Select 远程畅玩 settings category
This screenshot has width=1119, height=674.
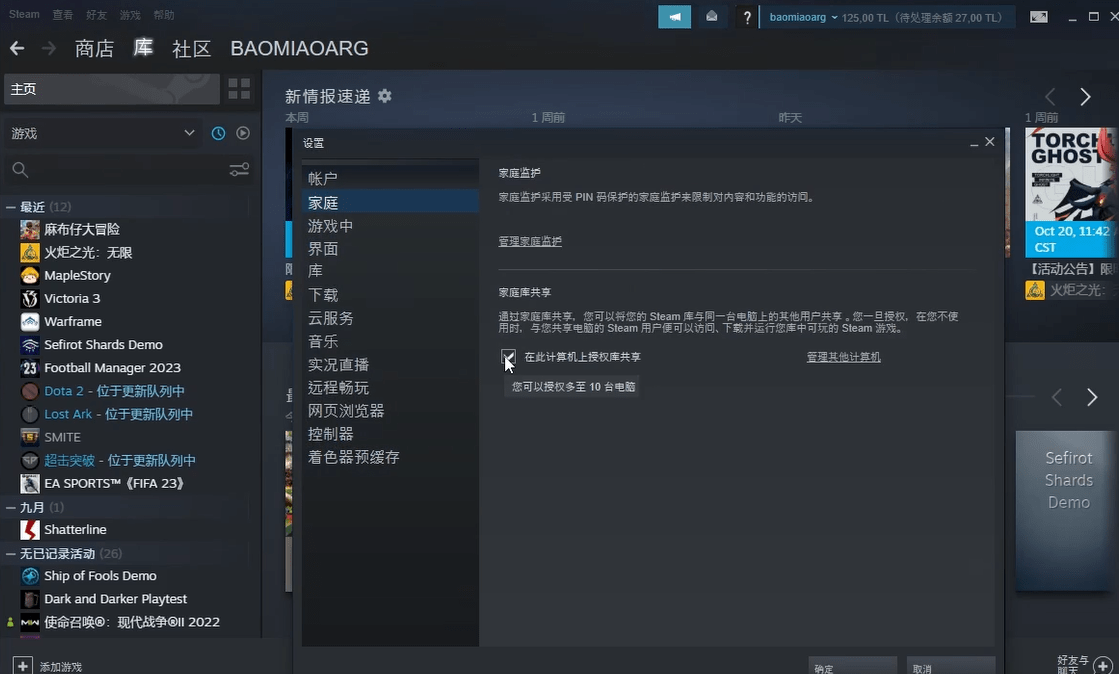coord(390,388)
